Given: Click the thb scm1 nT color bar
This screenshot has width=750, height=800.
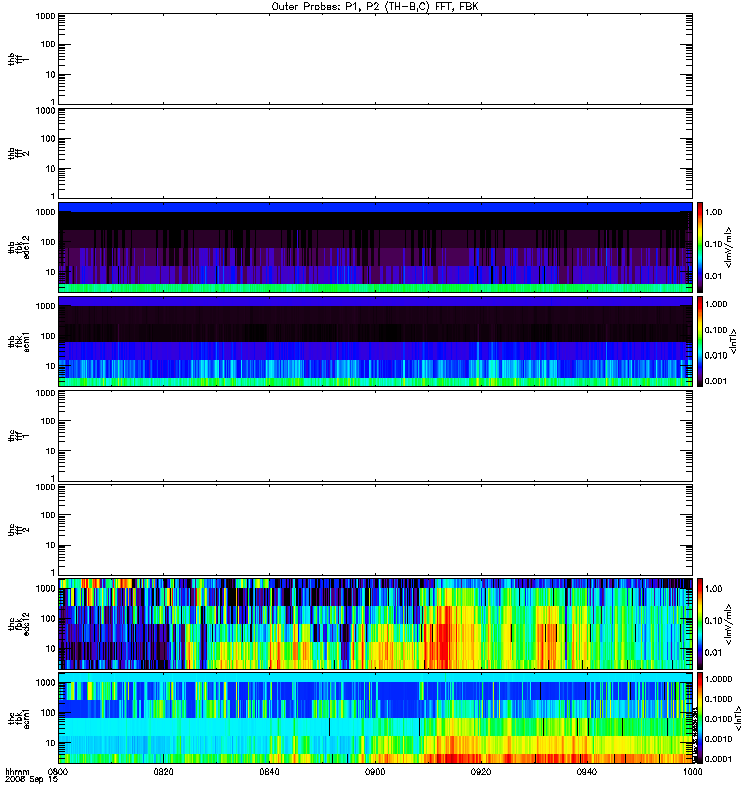Looking at the screenshot, I should 700,341.
